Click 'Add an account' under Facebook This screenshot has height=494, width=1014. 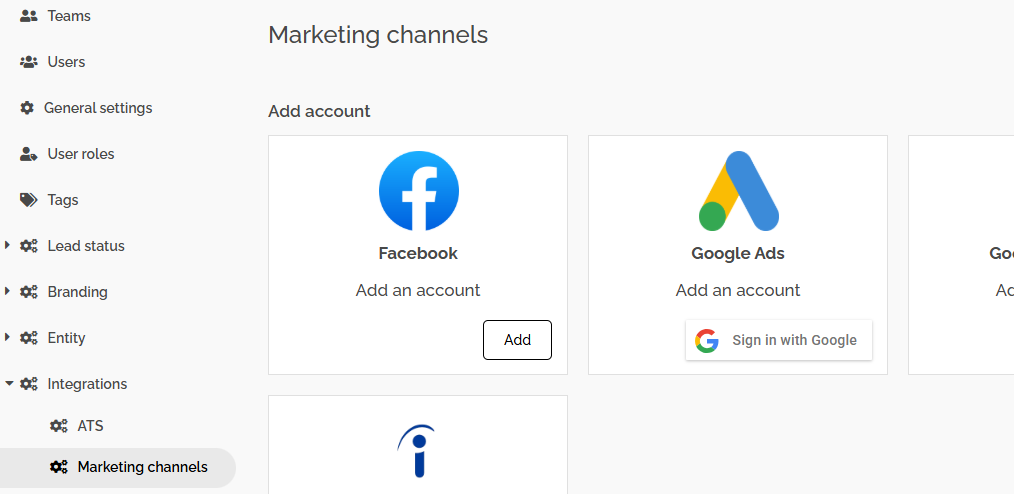pyautogui.click(x=418, y=290)
